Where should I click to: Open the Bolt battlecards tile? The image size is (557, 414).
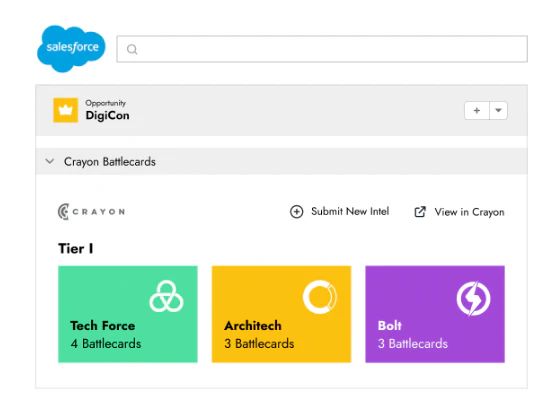[x=435, y=314]
